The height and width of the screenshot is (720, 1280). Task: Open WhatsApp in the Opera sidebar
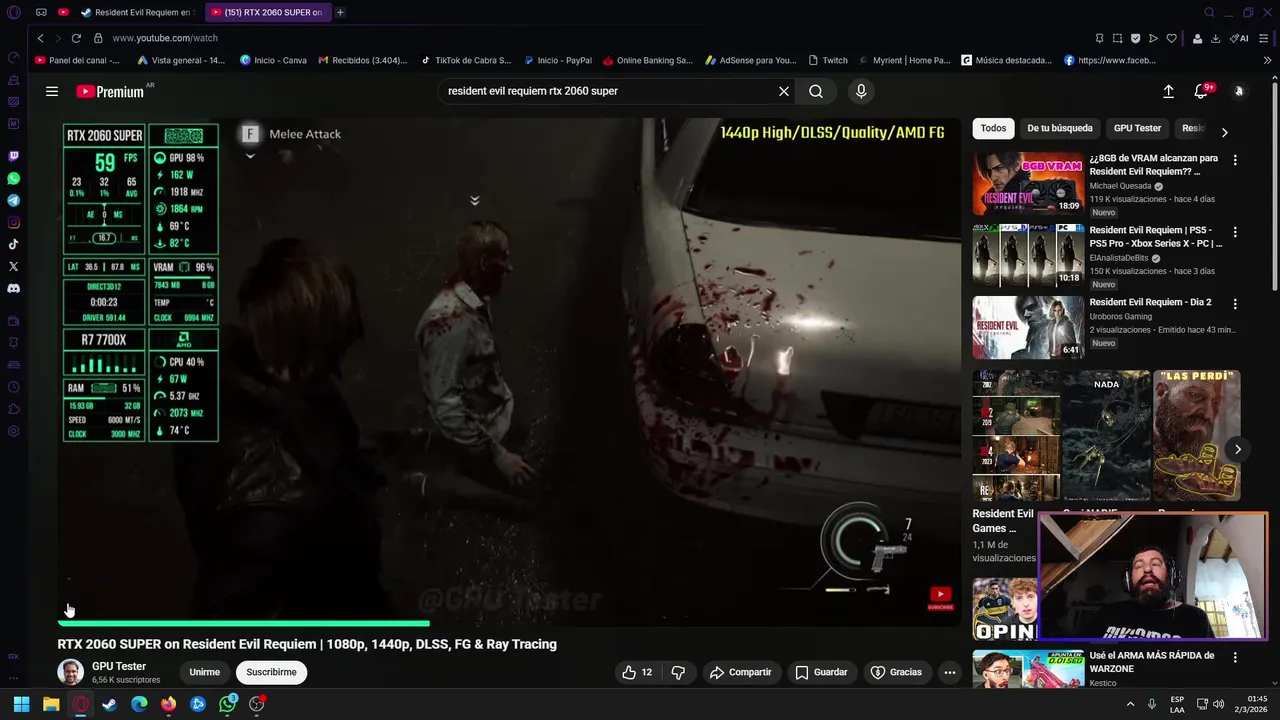coord(13,178)
